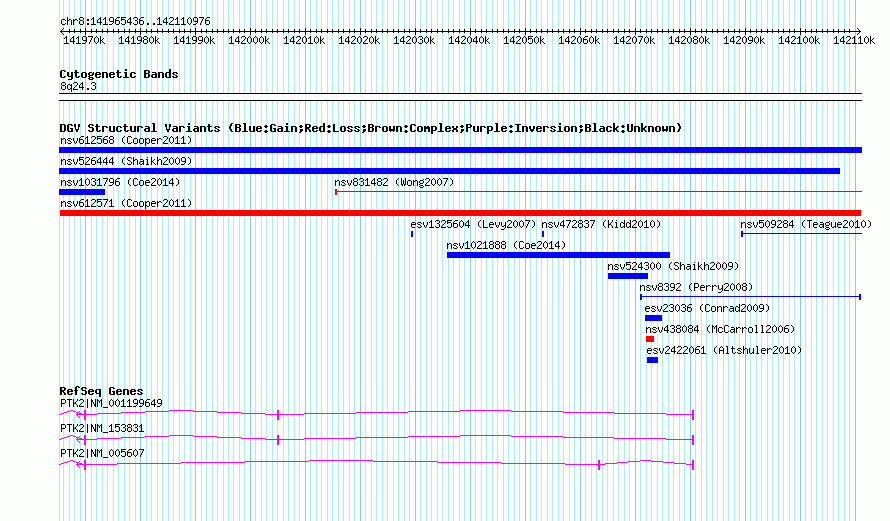Click the 142110k ruler tick label
Screen dimensions: 890x521
[854, 41]
